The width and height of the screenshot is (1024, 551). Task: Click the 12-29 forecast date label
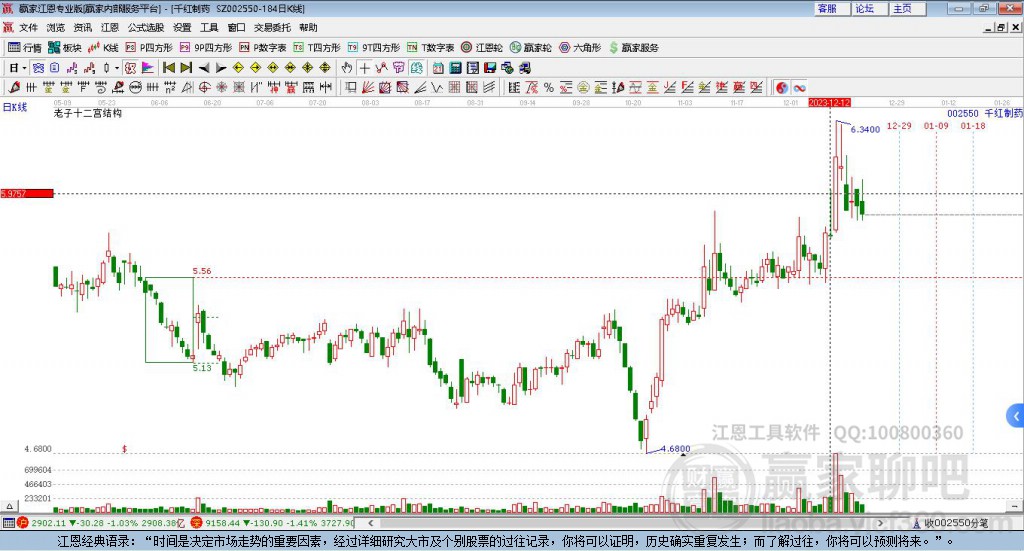[899, 125]
